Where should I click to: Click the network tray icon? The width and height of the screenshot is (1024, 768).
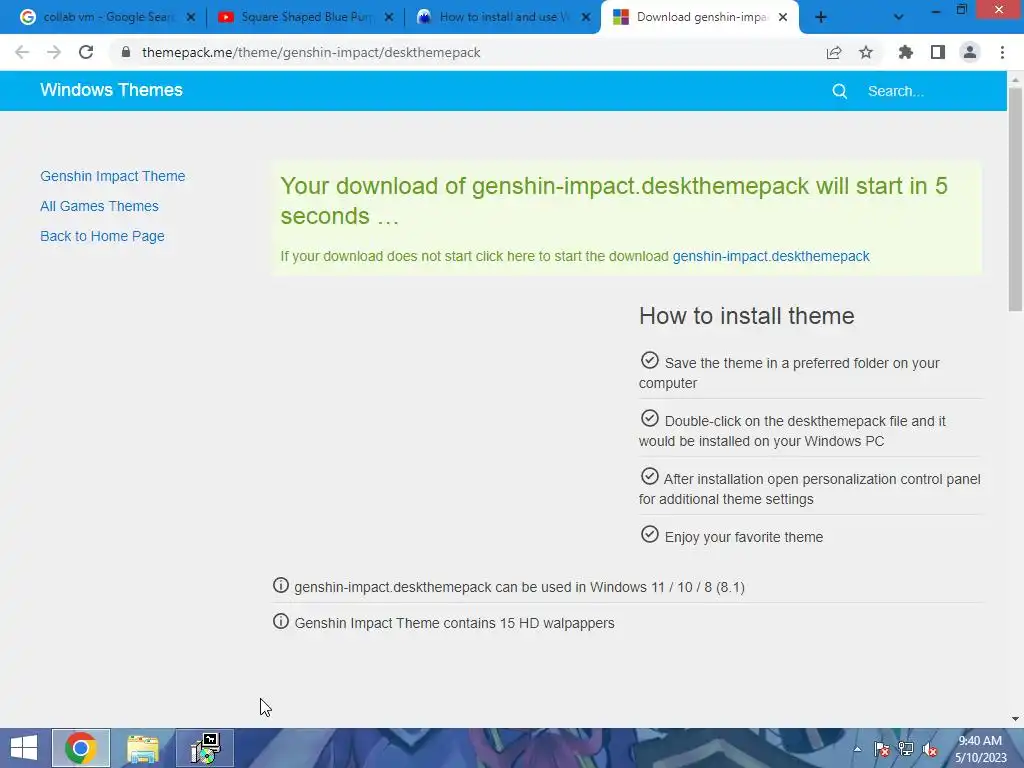pos(906,749)
